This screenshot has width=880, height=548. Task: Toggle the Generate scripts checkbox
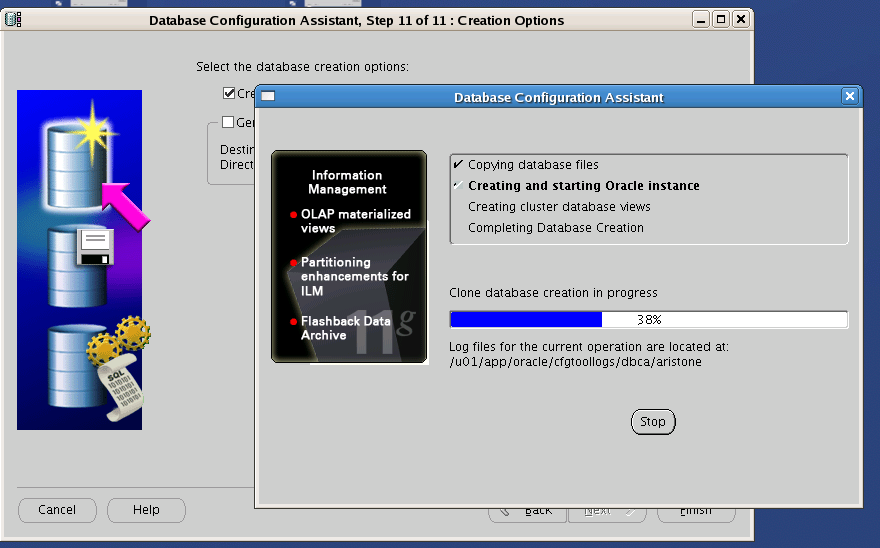(228, 122)
